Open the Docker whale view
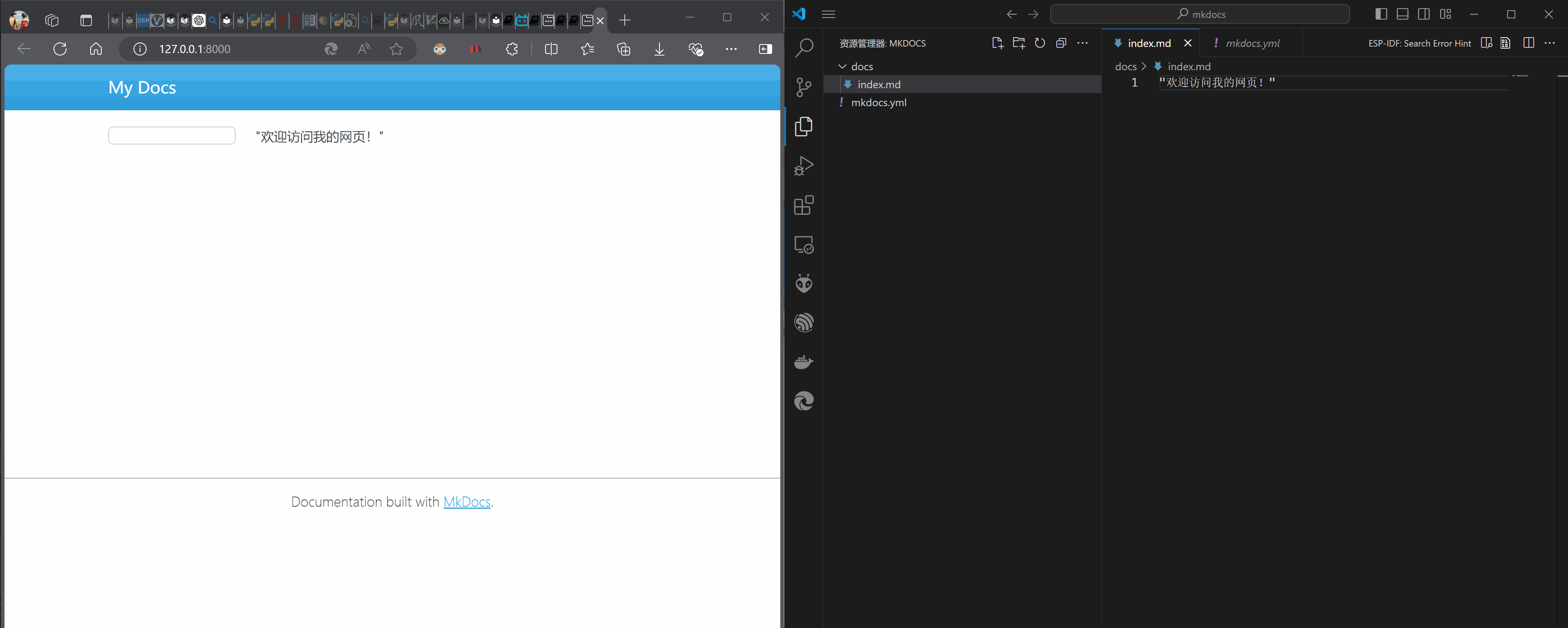This screenshot has height=628, width=1568. pyautogui.click(x=804, y=362)
